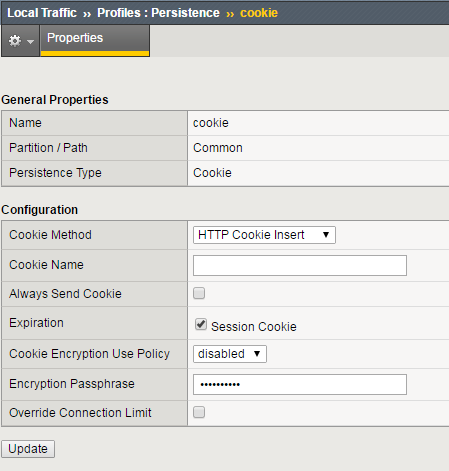Click the gear settings icon
The height and width of the screenshot is (471, 449).
(x=15, y=41)
